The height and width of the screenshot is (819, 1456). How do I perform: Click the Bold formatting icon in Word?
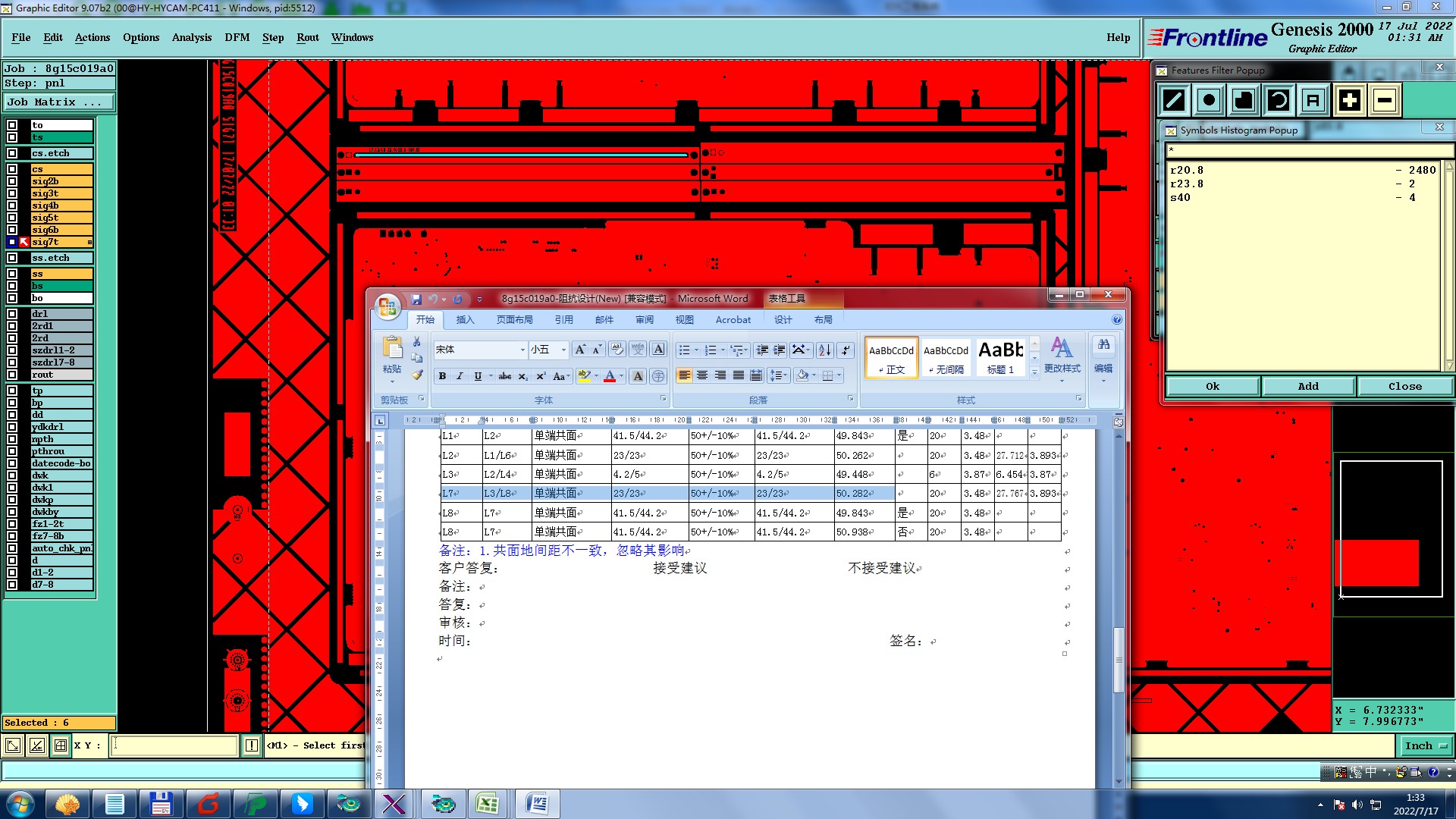click(x=442, y=376)
